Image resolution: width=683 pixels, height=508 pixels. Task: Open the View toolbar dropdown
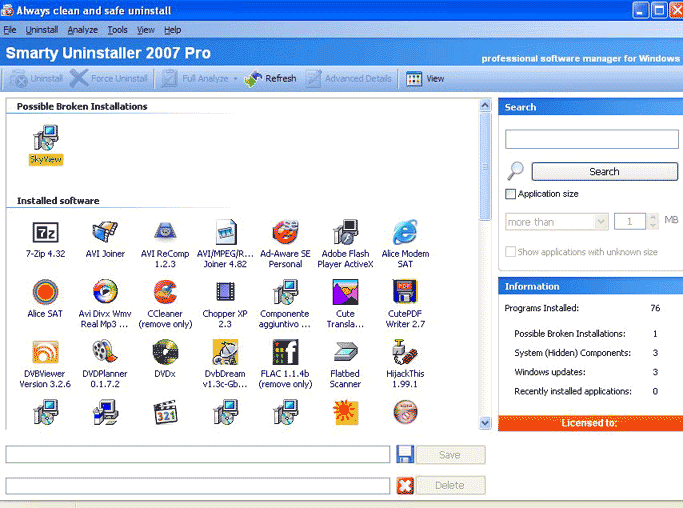[425, 78]
